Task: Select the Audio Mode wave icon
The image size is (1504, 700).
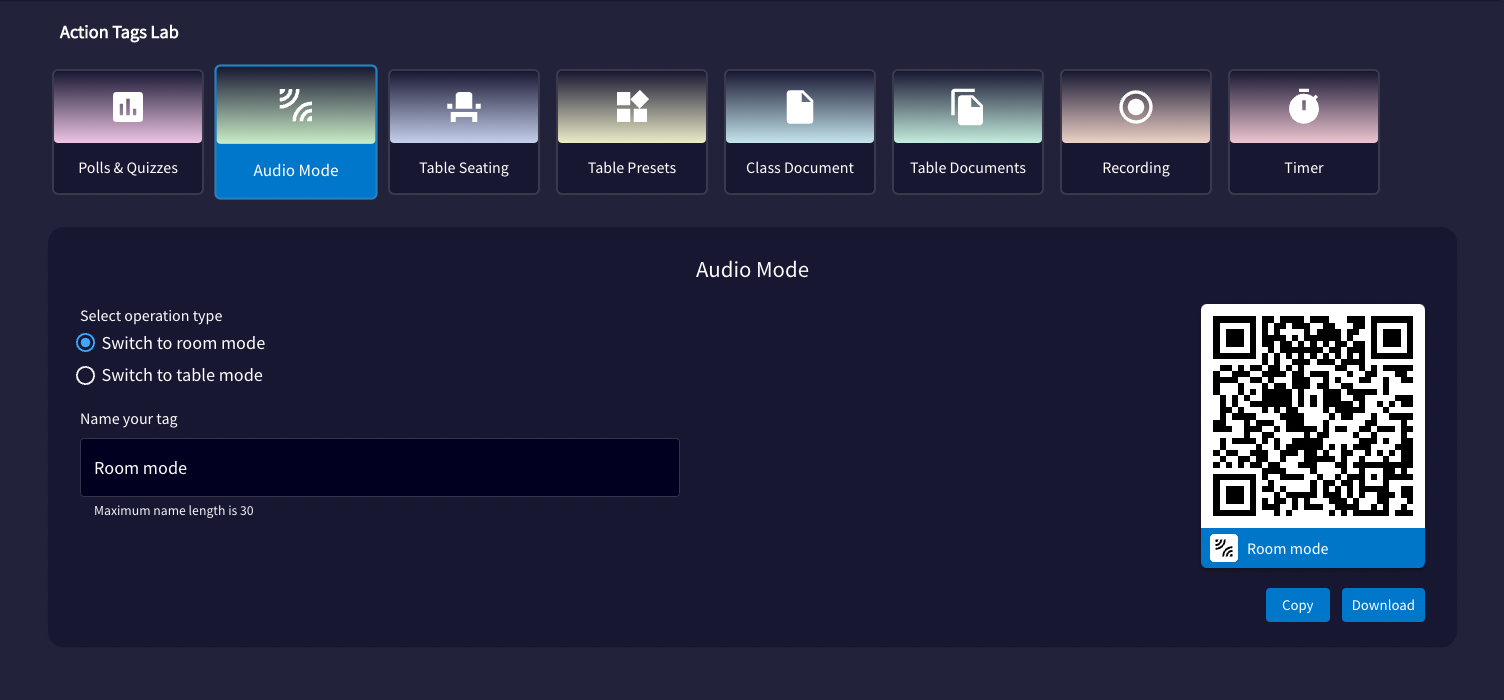Action: click(x=295, y=105)
